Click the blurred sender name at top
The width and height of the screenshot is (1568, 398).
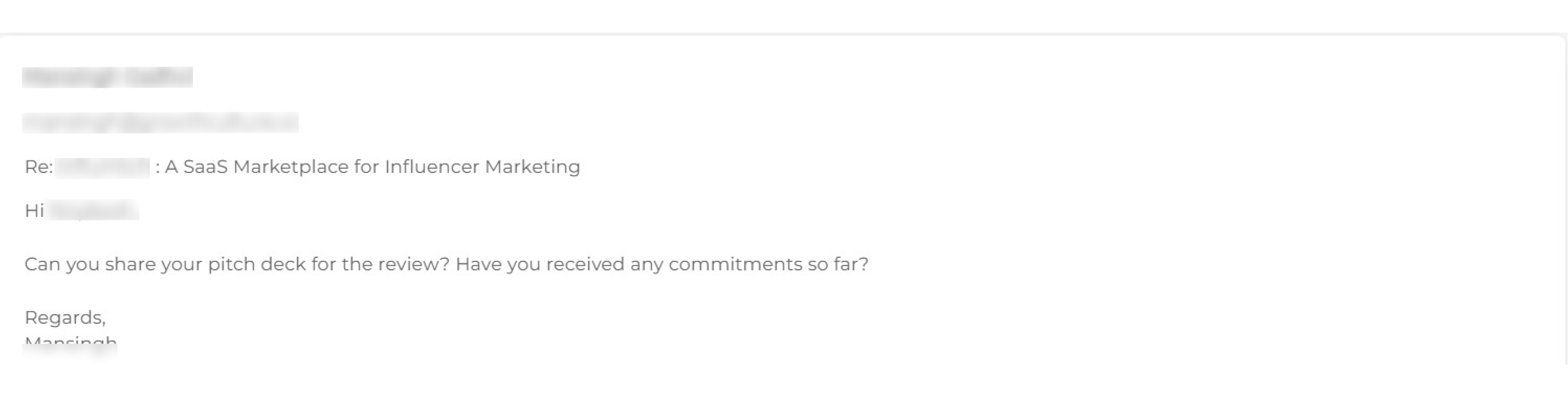[x=107, y=77]
